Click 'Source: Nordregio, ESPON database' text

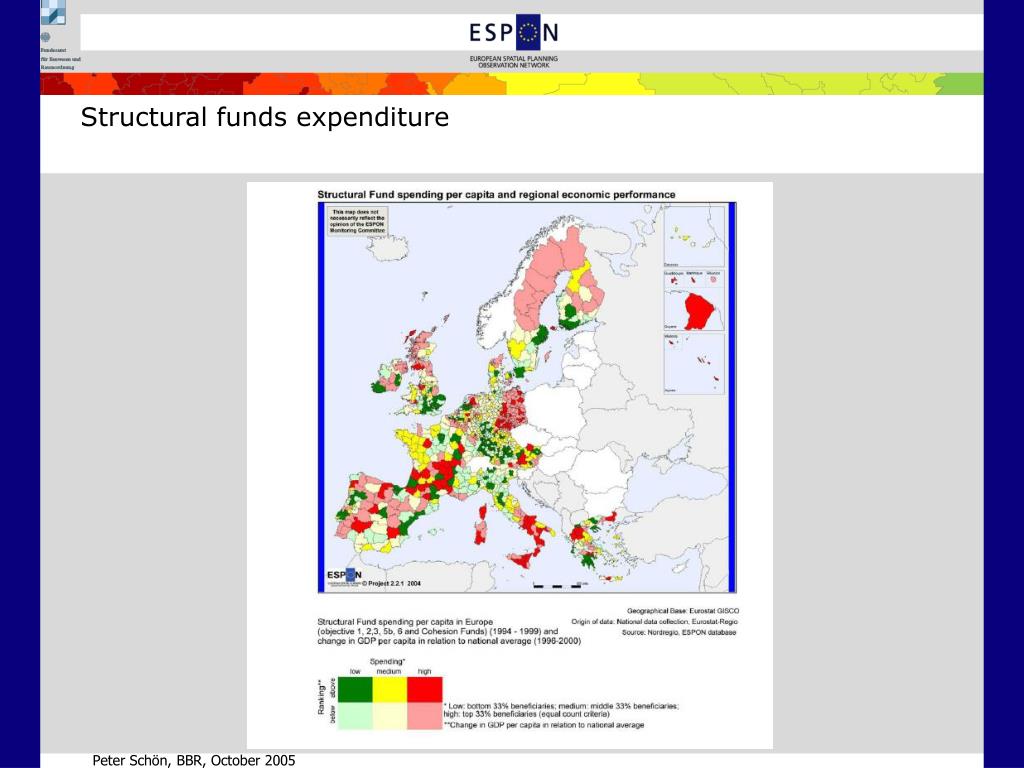[x=679, y=632]
